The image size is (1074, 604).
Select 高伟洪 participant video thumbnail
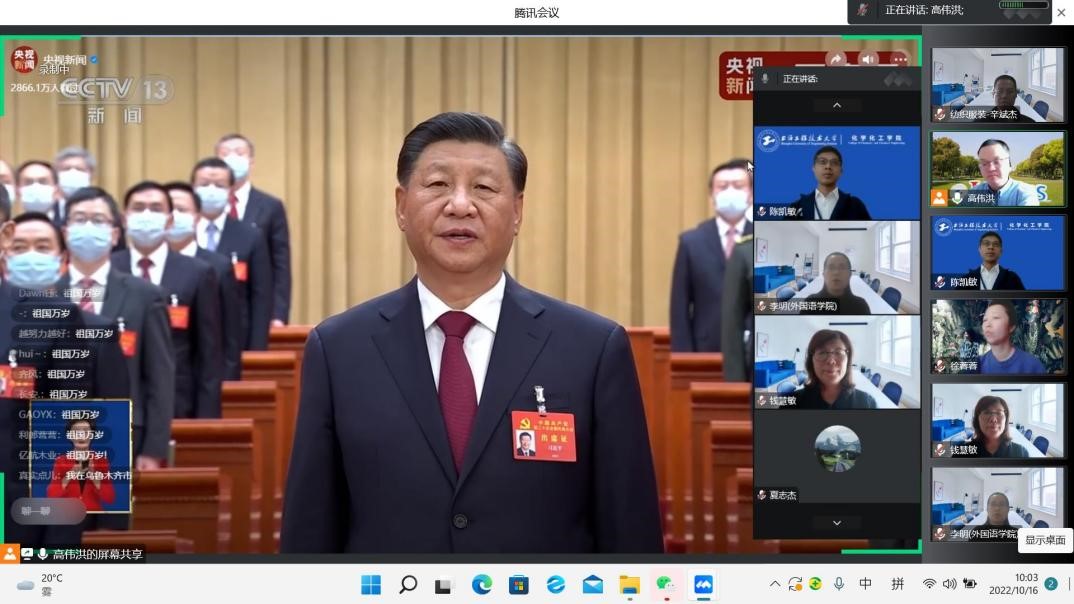pos(997,168)
